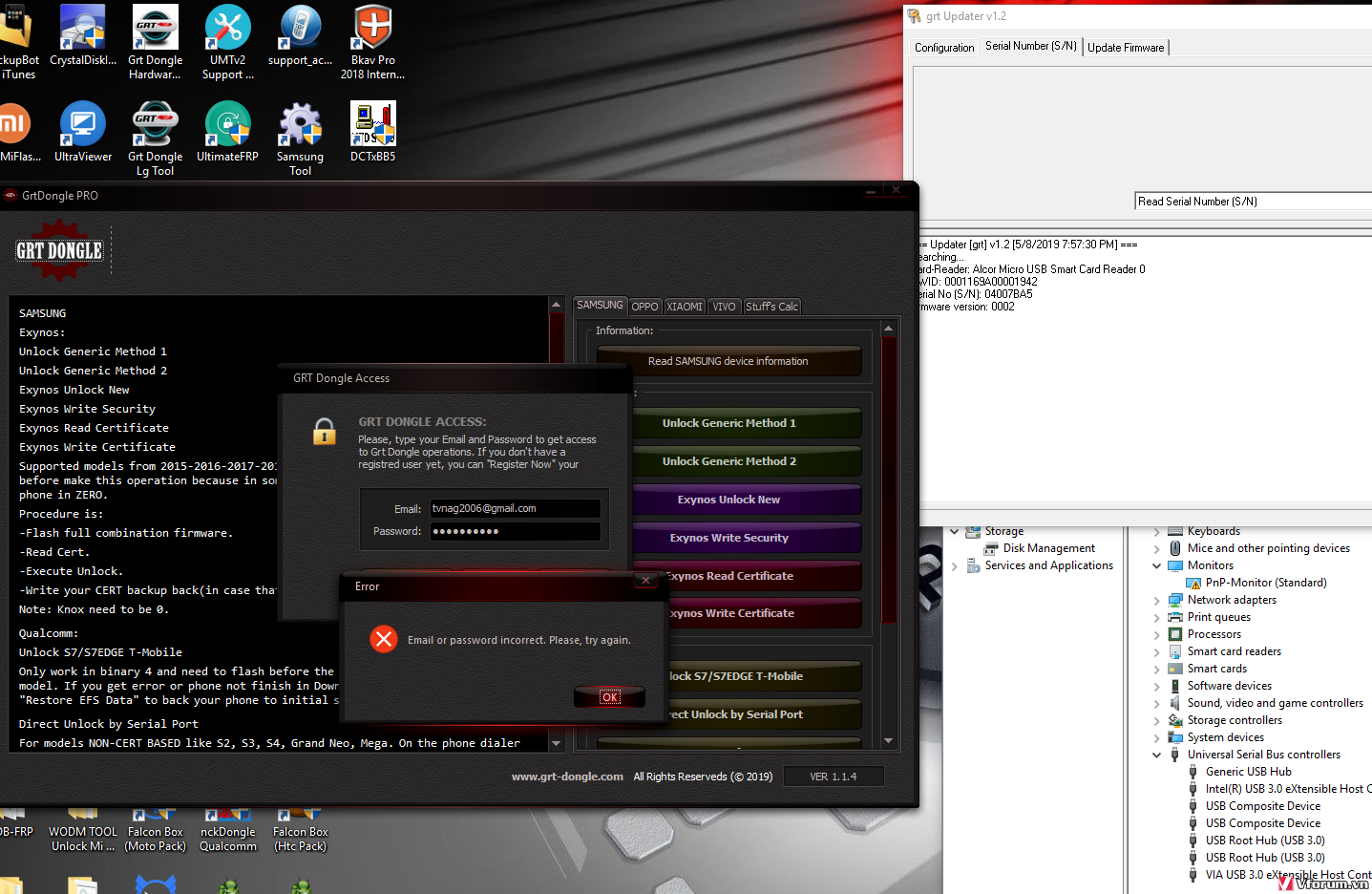Open UltraViewer desktop shortcut
This screenshot has height=894, width=1372.
(x=83, y=133)
